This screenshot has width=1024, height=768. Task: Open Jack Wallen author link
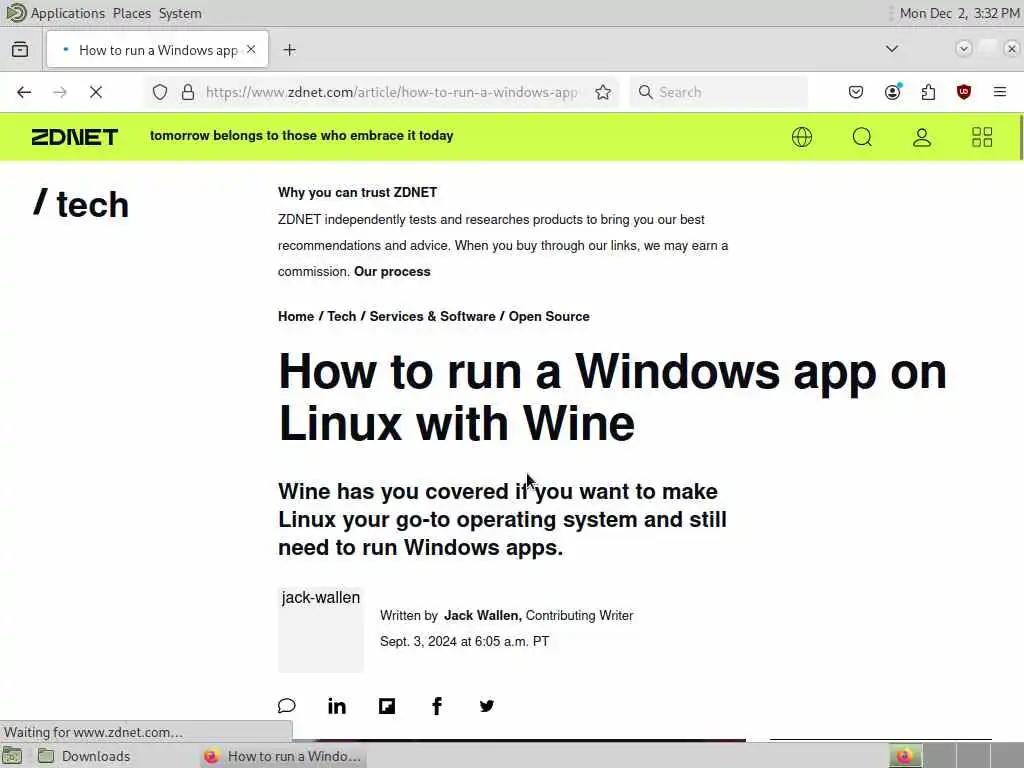point(482,616)
